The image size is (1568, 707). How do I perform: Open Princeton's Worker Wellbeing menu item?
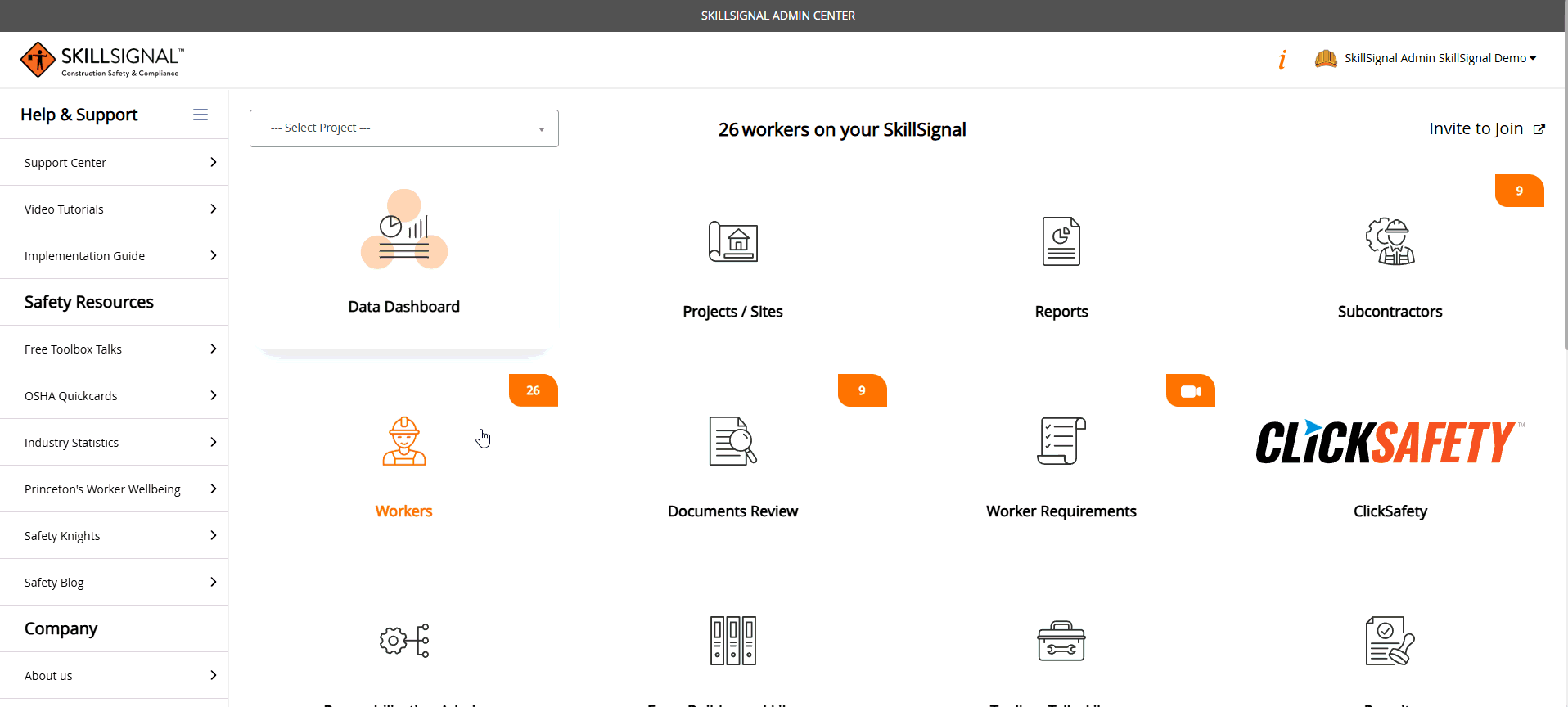coord(114,489)
